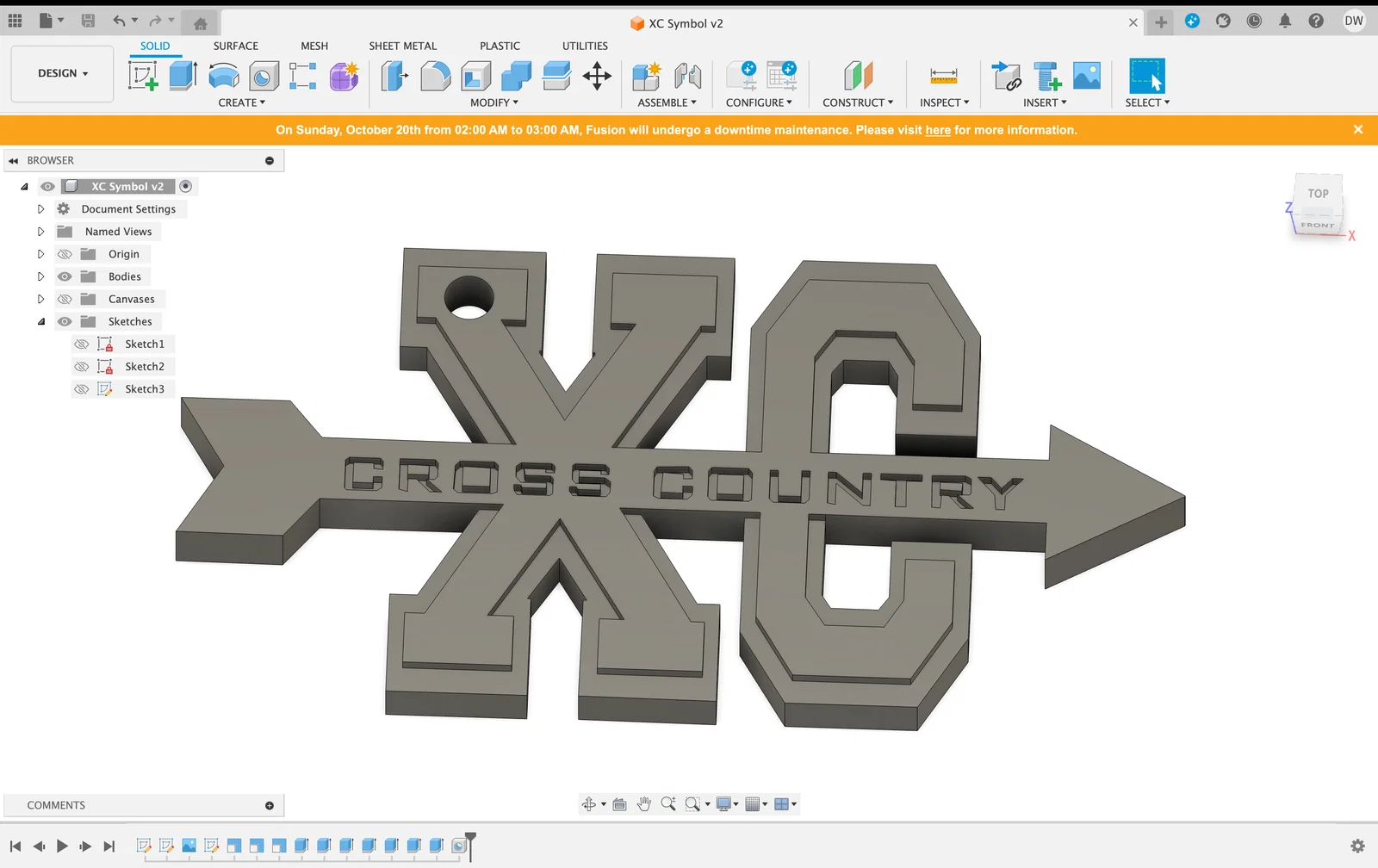Click the Save icon
Image resolution: width=1378 pixels, height=868 pixels.
click(88, 21)
